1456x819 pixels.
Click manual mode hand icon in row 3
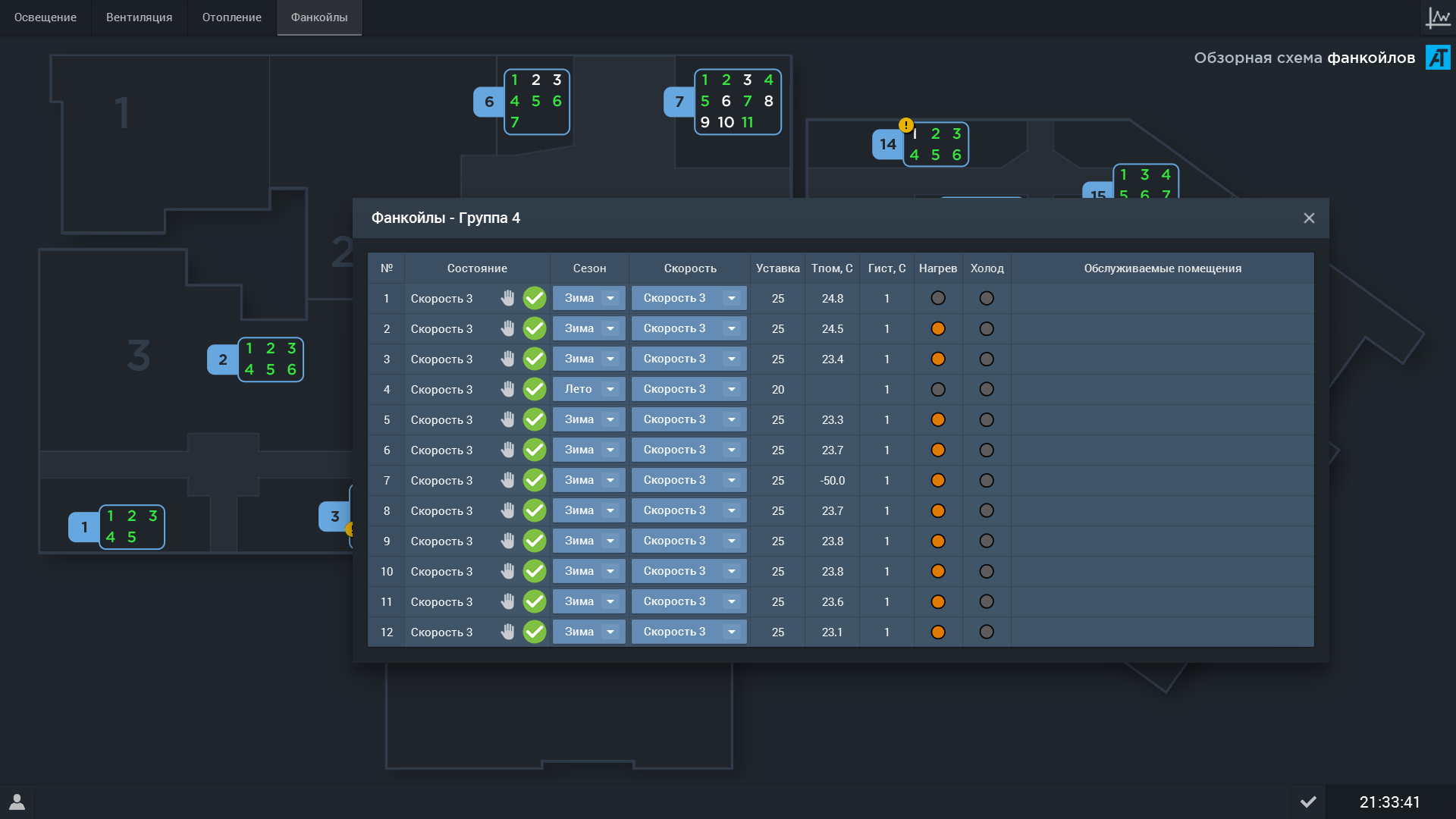coord(507,359)
